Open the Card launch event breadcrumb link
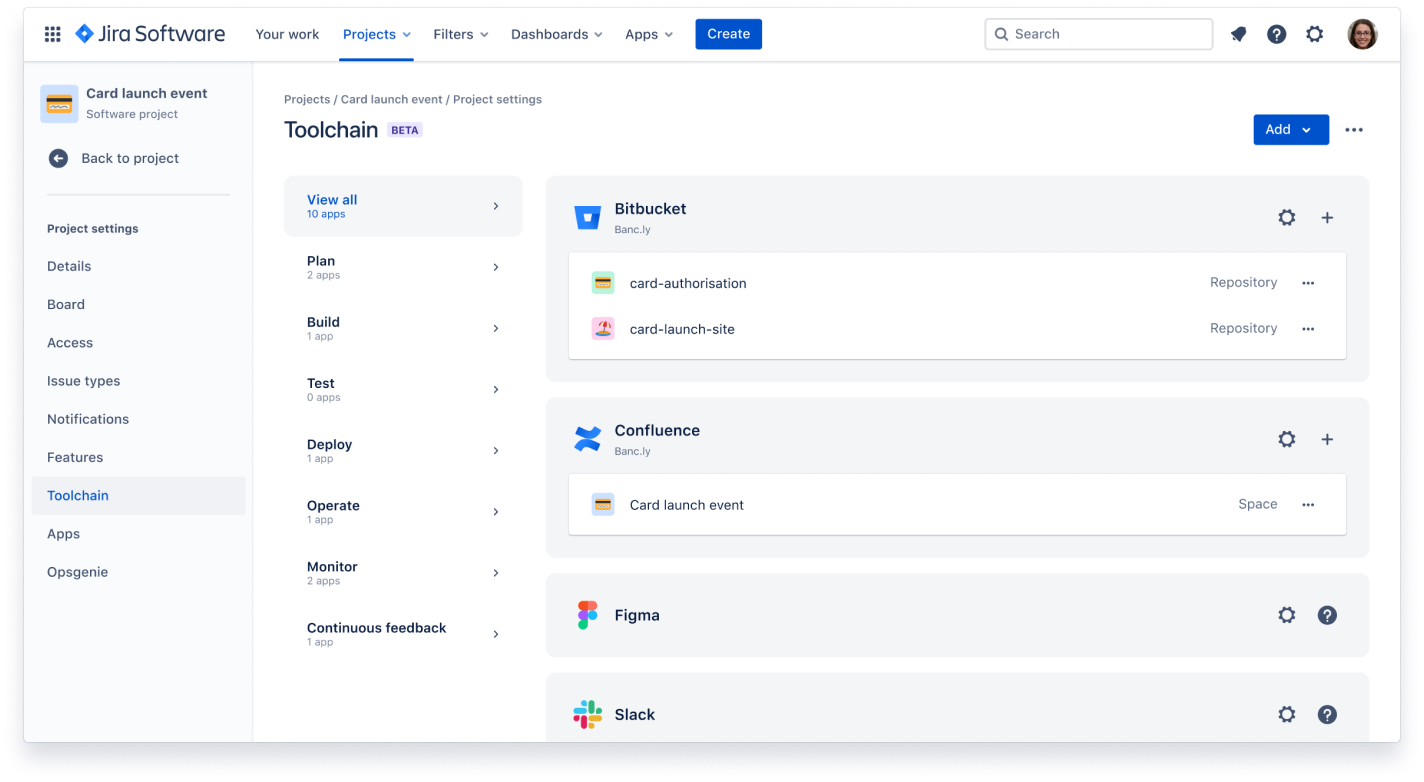Viewport: 1424px width, 782px height. 393,99
